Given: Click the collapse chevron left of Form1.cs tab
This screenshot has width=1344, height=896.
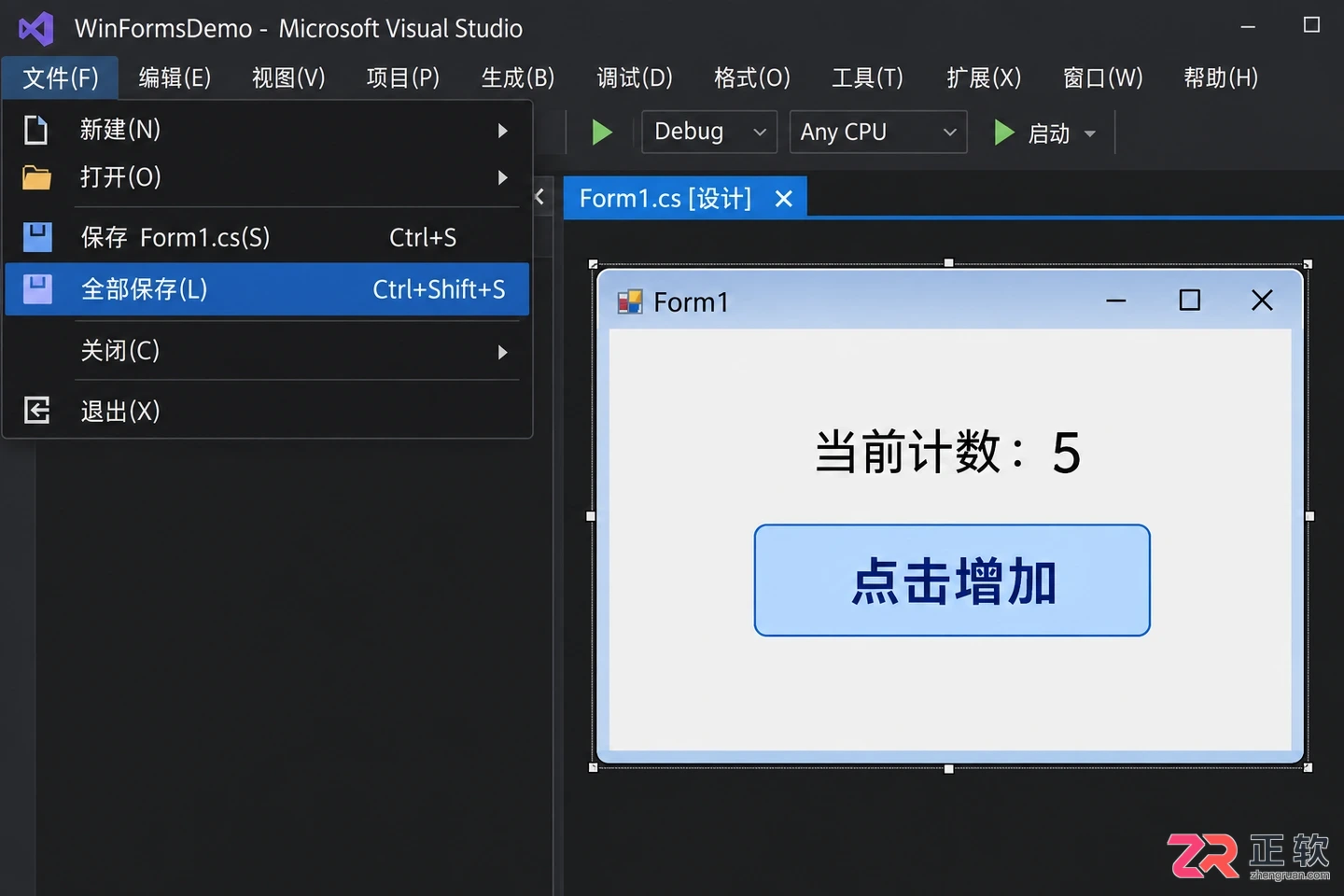Looking at the screenshot, I should [x=539, y=197].
